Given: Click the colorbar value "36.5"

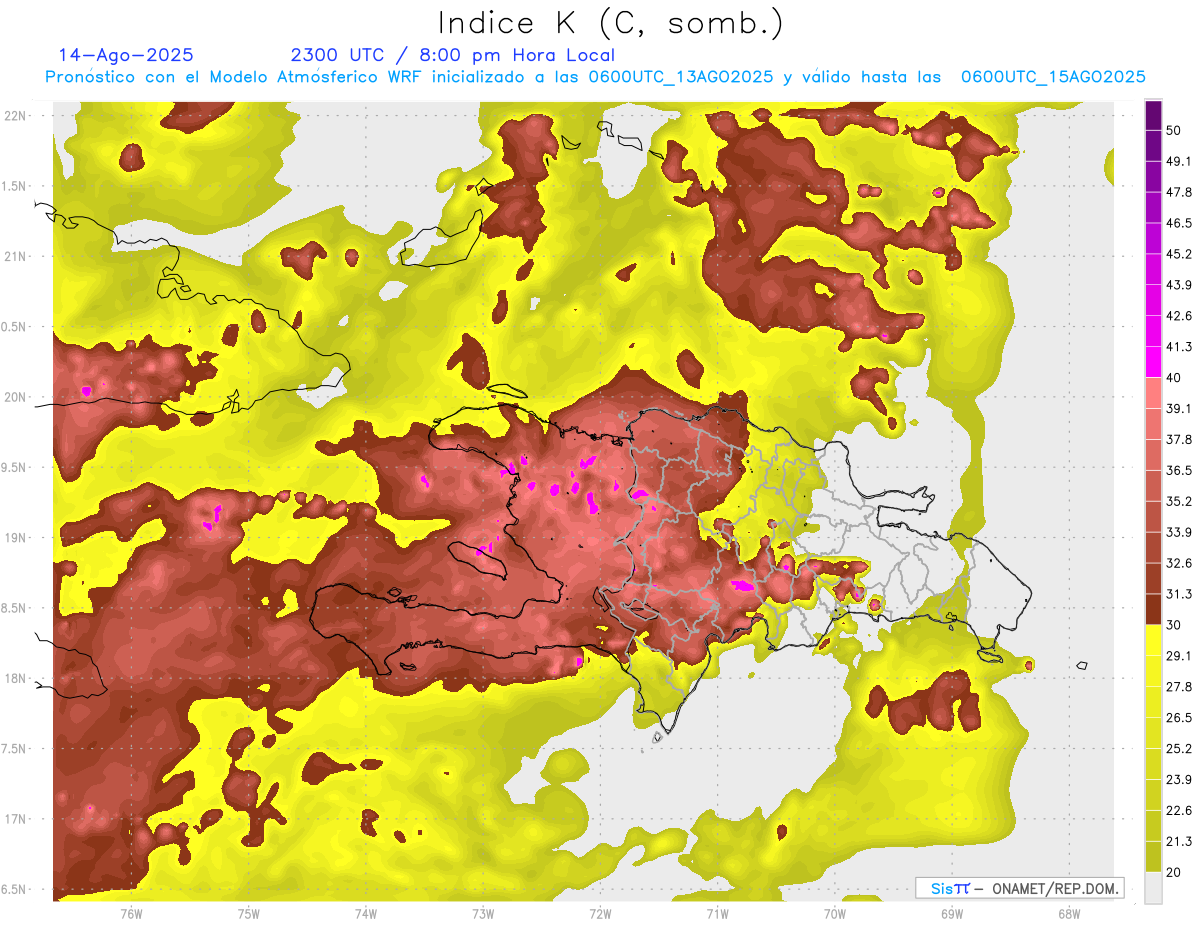Looking at the screenshot, I should tap(1178, 471).
